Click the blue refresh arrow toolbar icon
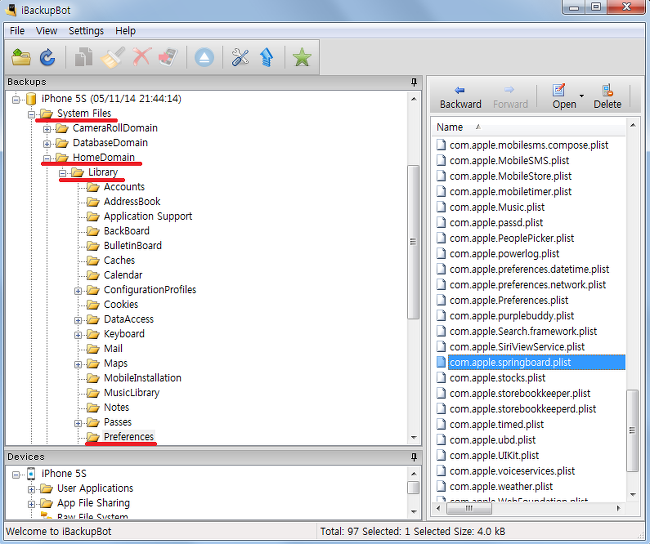Viewport: 650px width, 544px height. [x=47, y=57]
